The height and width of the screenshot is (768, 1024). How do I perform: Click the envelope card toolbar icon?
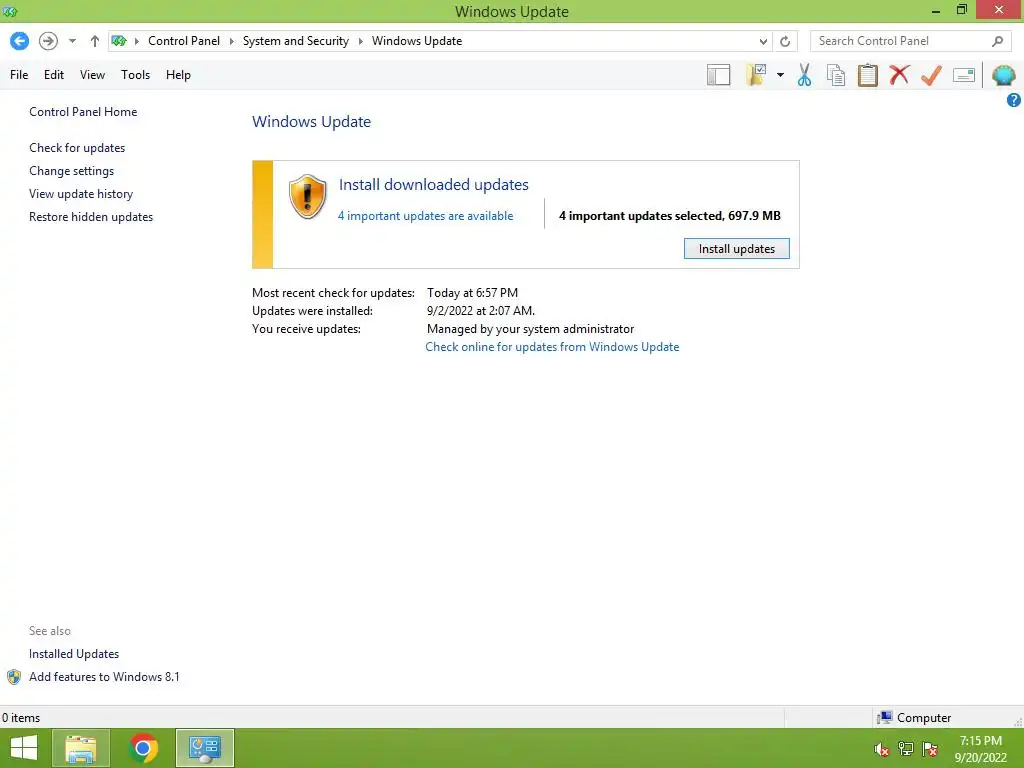(x=964, y=75)
